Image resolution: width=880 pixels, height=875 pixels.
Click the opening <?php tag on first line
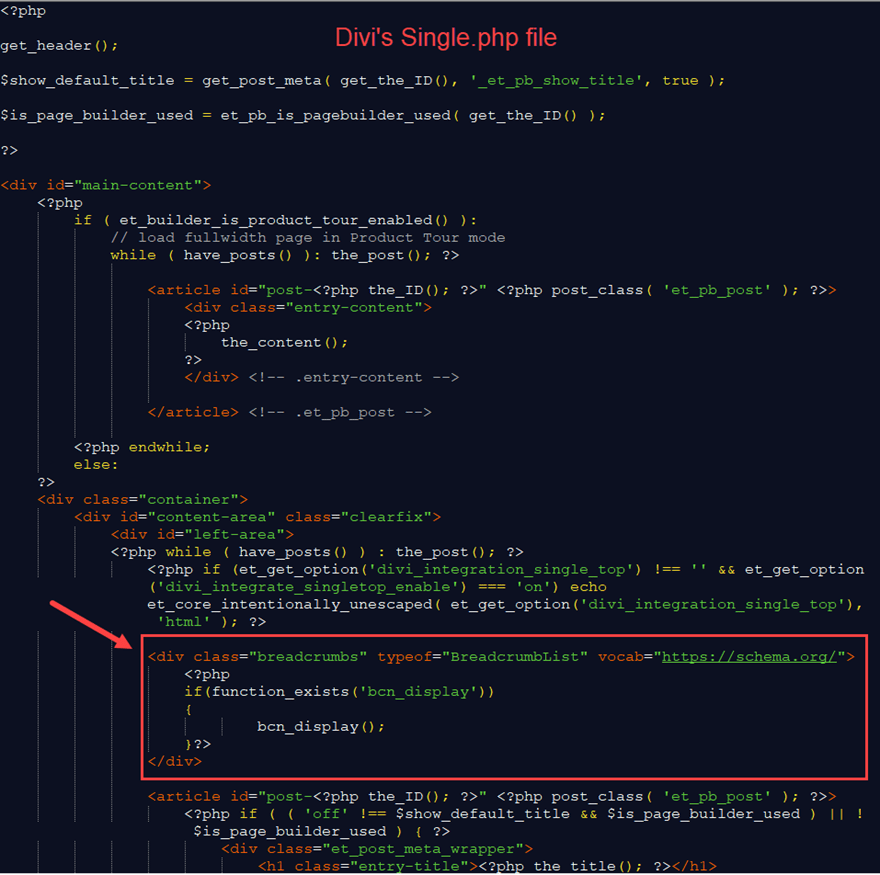(x=23, y=11)
